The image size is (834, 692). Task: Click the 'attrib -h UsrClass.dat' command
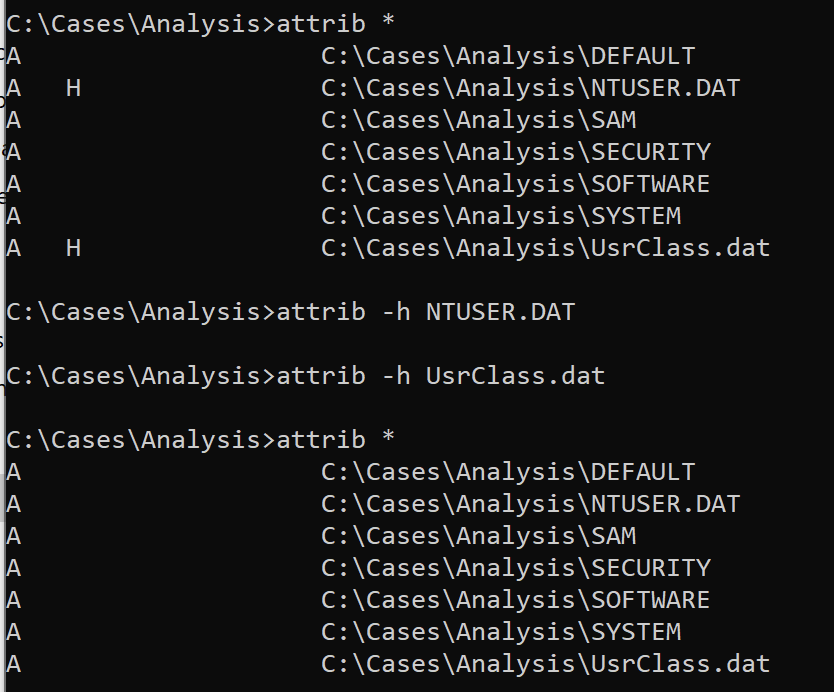(x=305, y=376)
